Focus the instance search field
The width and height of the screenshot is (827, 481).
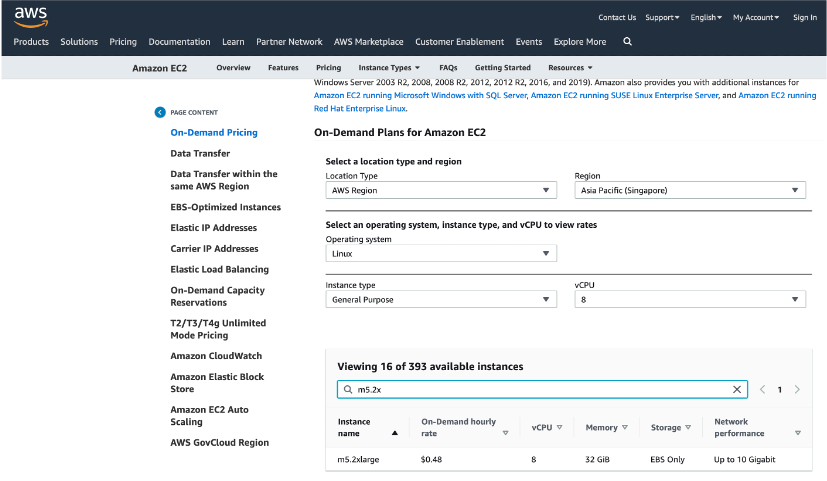coord(542,389)
